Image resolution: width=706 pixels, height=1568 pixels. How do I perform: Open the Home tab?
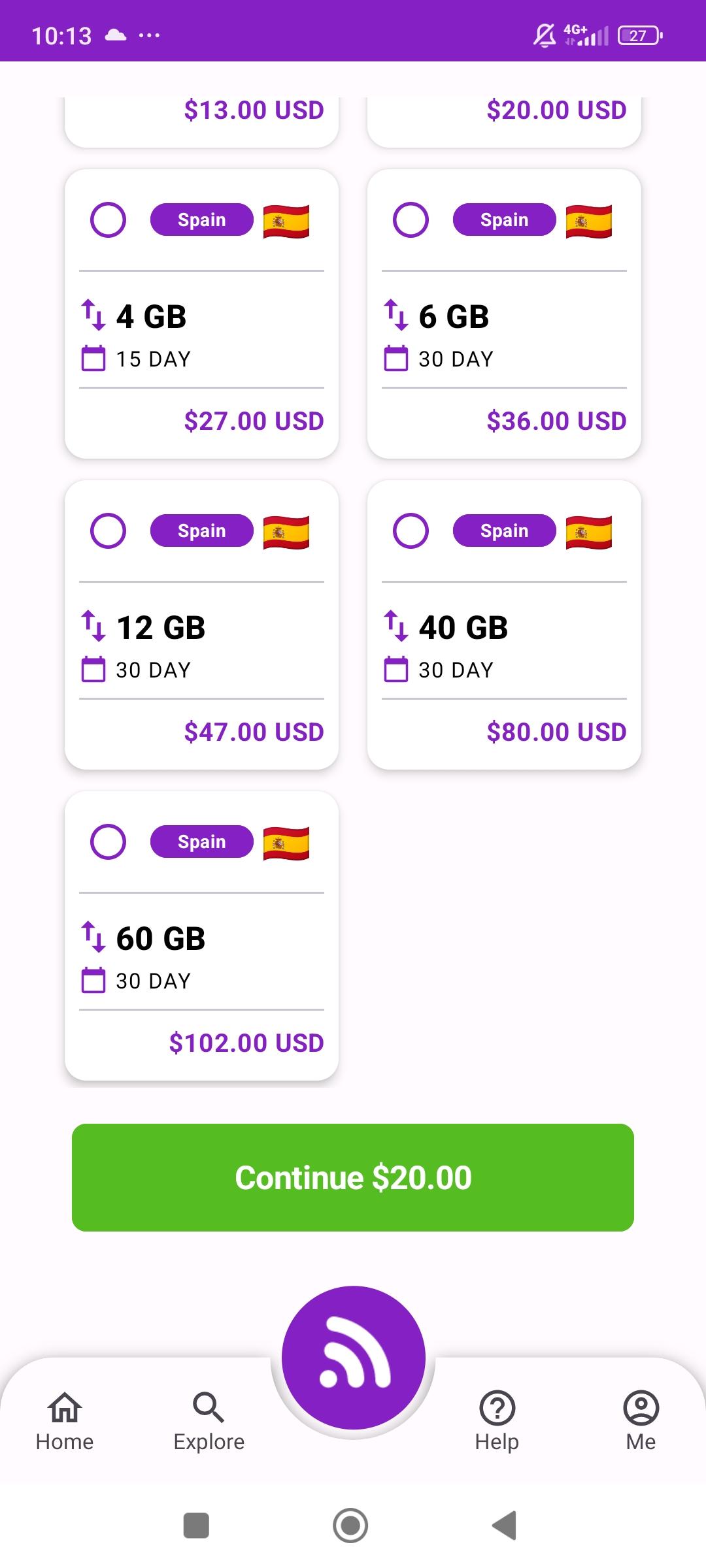(65, 1421)
